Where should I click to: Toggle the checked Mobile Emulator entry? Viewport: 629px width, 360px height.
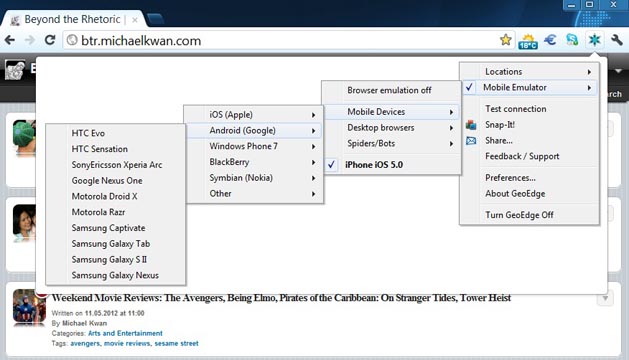pyautogui.click(x=529, y=87)
